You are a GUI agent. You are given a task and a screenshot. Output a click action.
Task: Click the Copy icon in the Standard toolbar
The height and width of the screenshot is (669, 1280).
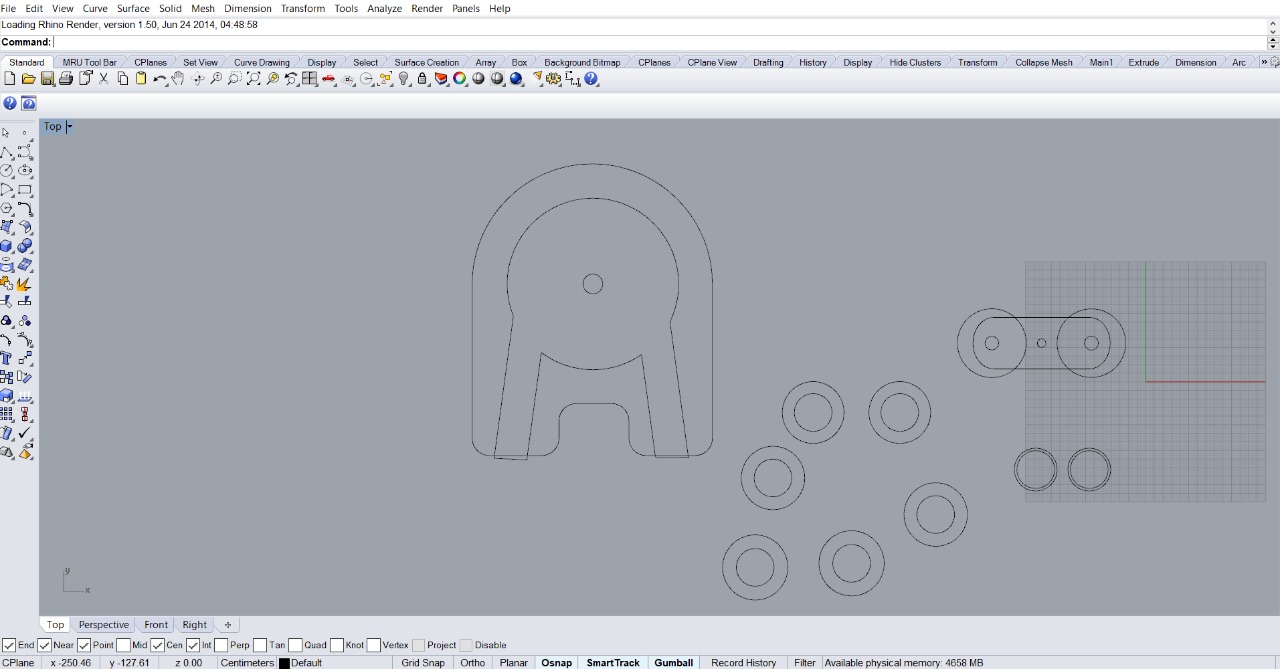pyautogui.click(x=123, y=79)
